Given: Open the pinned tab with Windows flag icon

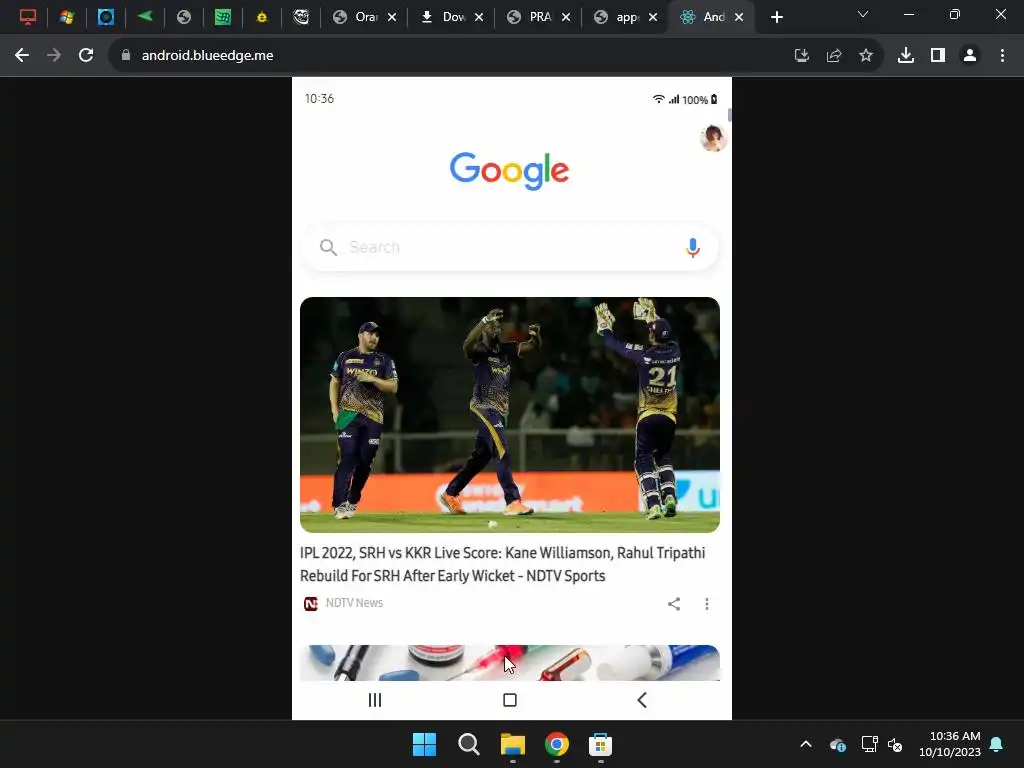Looking at the screenshot, I should [67, 17].
